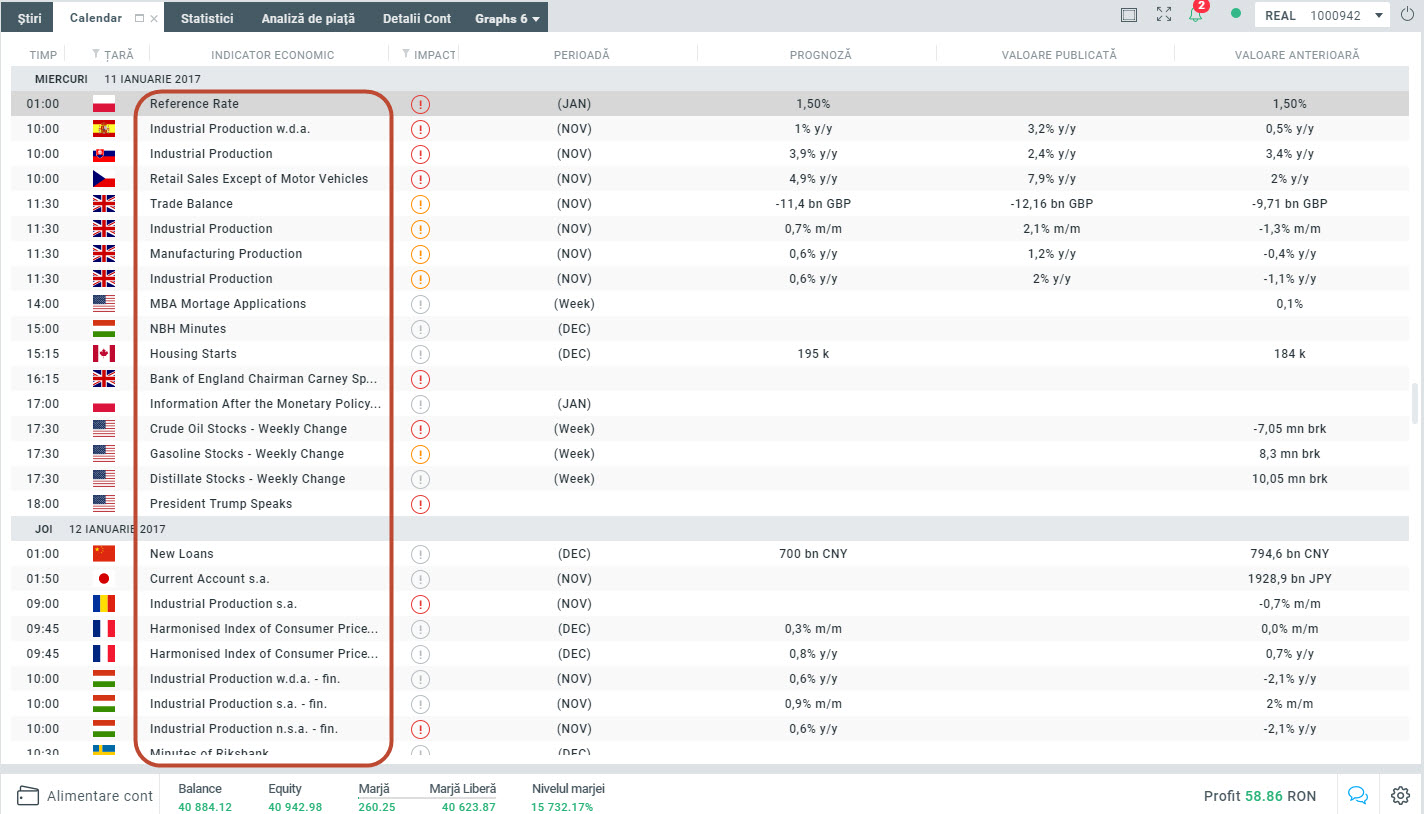Open the REAL 1000942 account selector
The height and width of the screenshot is (814, 1424).
1321,15
